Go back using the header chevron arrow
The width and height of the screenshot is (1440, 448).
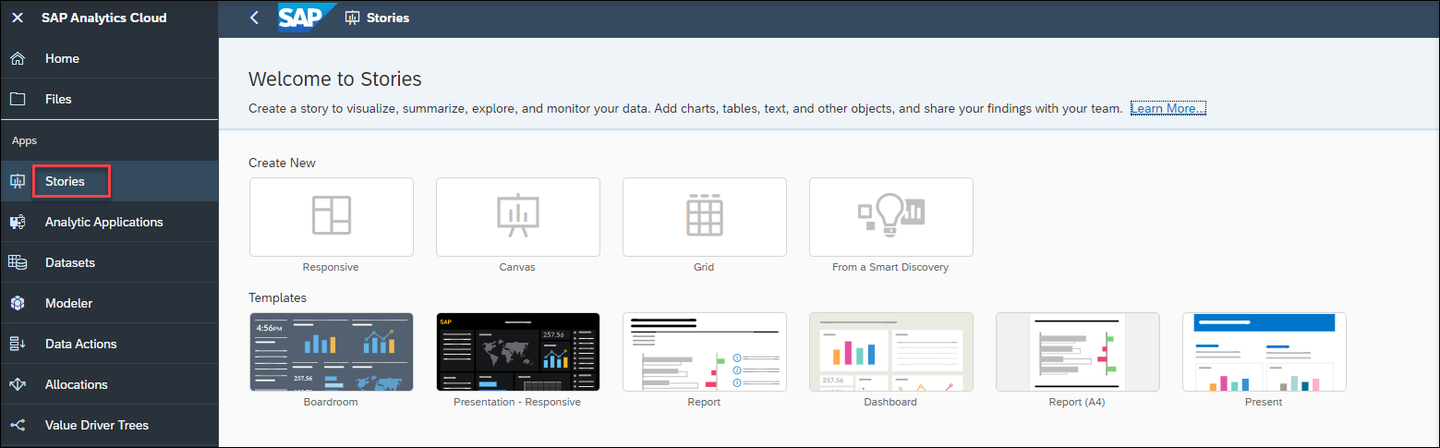tap(254, 18)
